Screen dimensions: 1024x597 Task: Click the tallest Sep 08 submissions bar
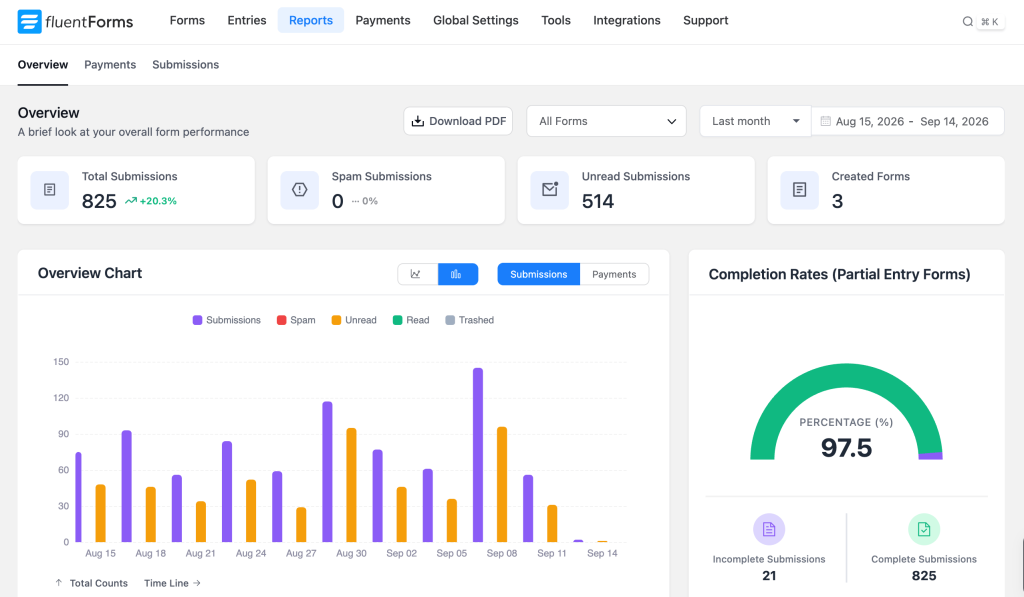[x=478, y=455]
